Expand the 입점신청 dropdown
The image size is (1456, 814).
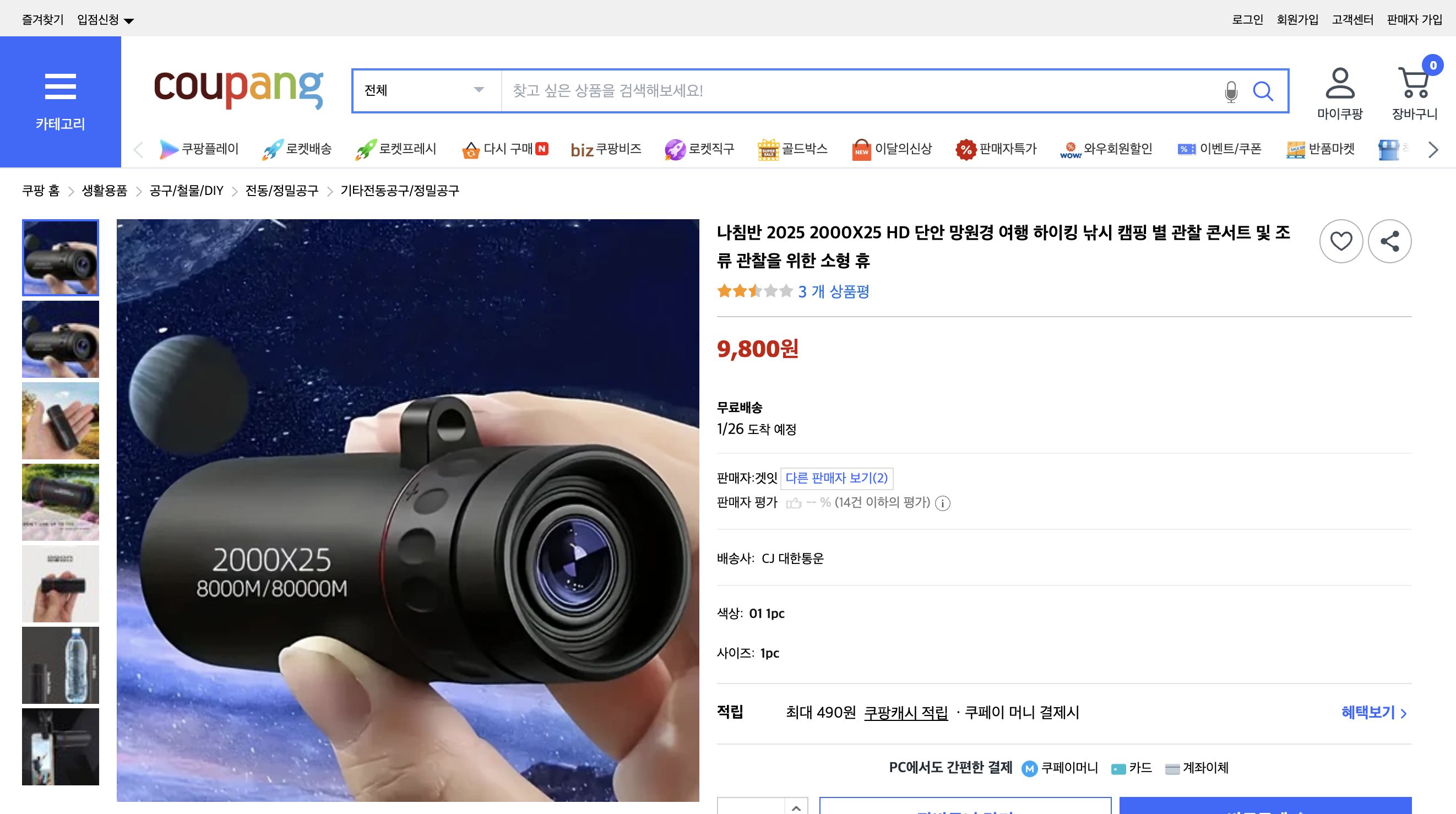click(104, 18)
